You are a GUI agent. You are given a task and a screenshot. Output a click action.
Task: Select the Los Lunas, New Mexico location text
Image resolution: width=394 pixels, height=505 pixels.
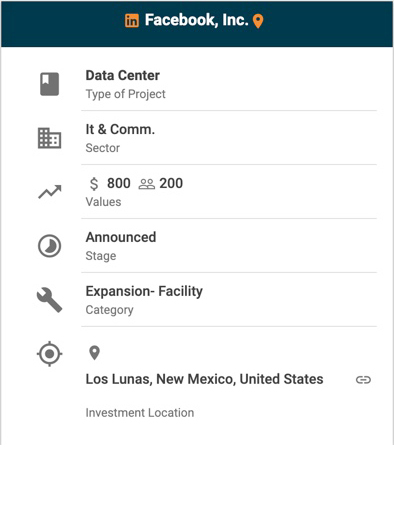(x=204, y=379)
